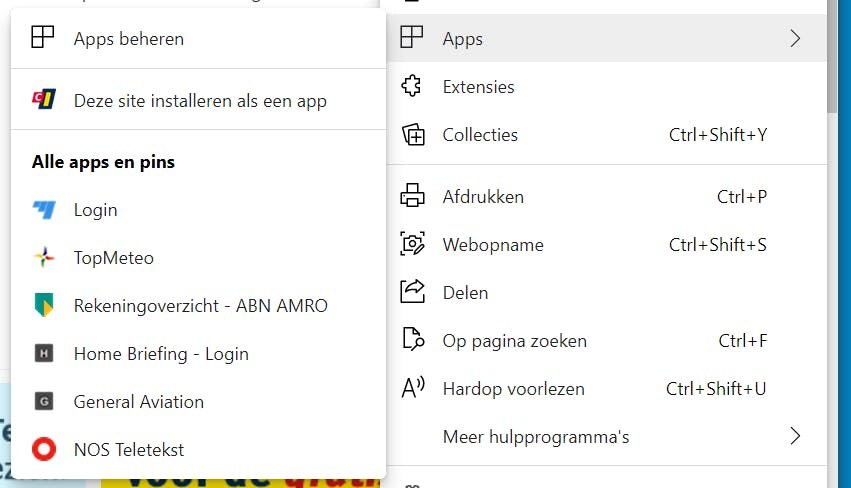Open Rekeningoverzicht - ABN AMRO app

200,306
